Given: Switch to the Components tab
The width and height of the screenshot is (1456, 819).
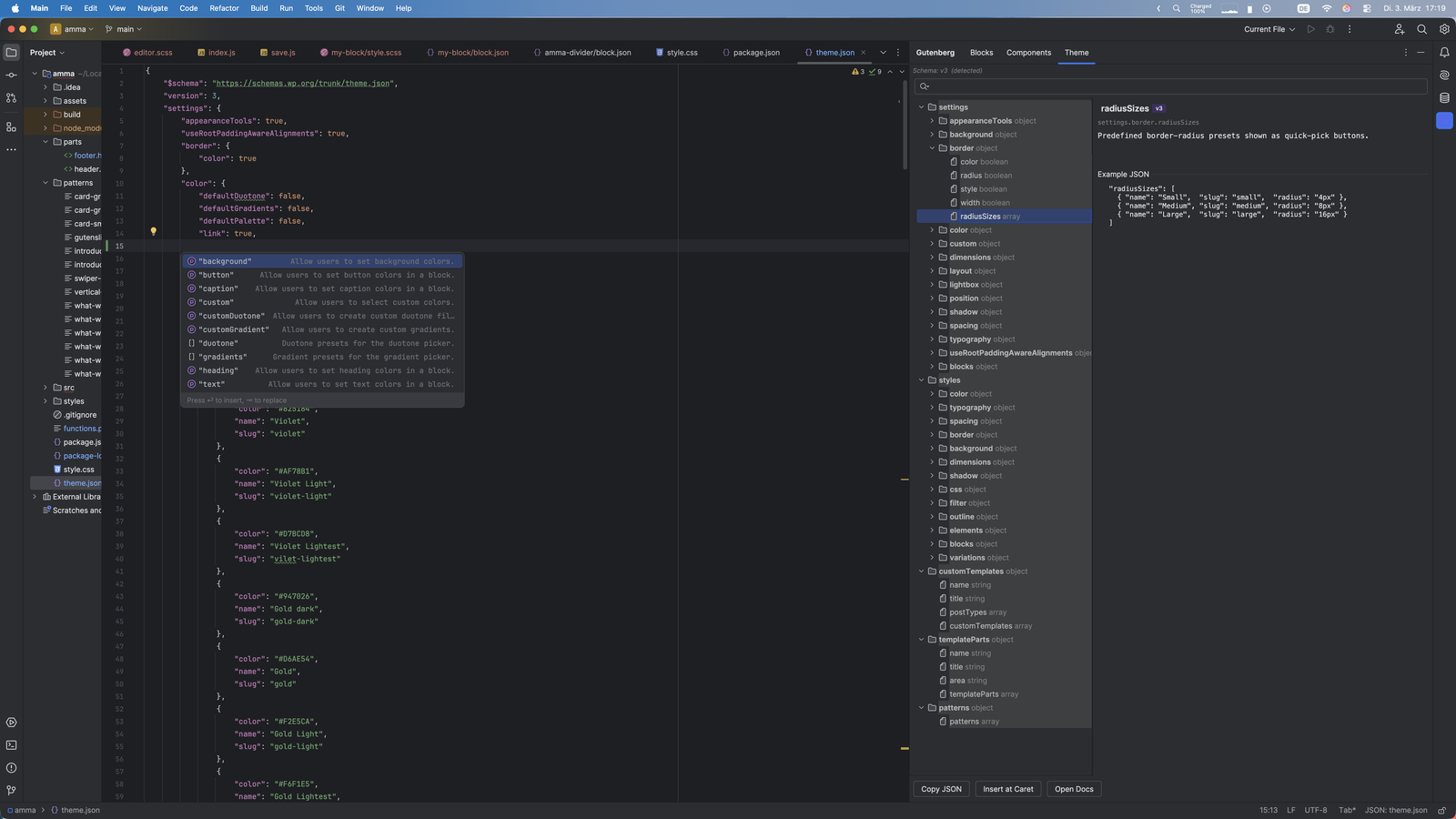Looking at the screenshot, I should coord(1028,53).
